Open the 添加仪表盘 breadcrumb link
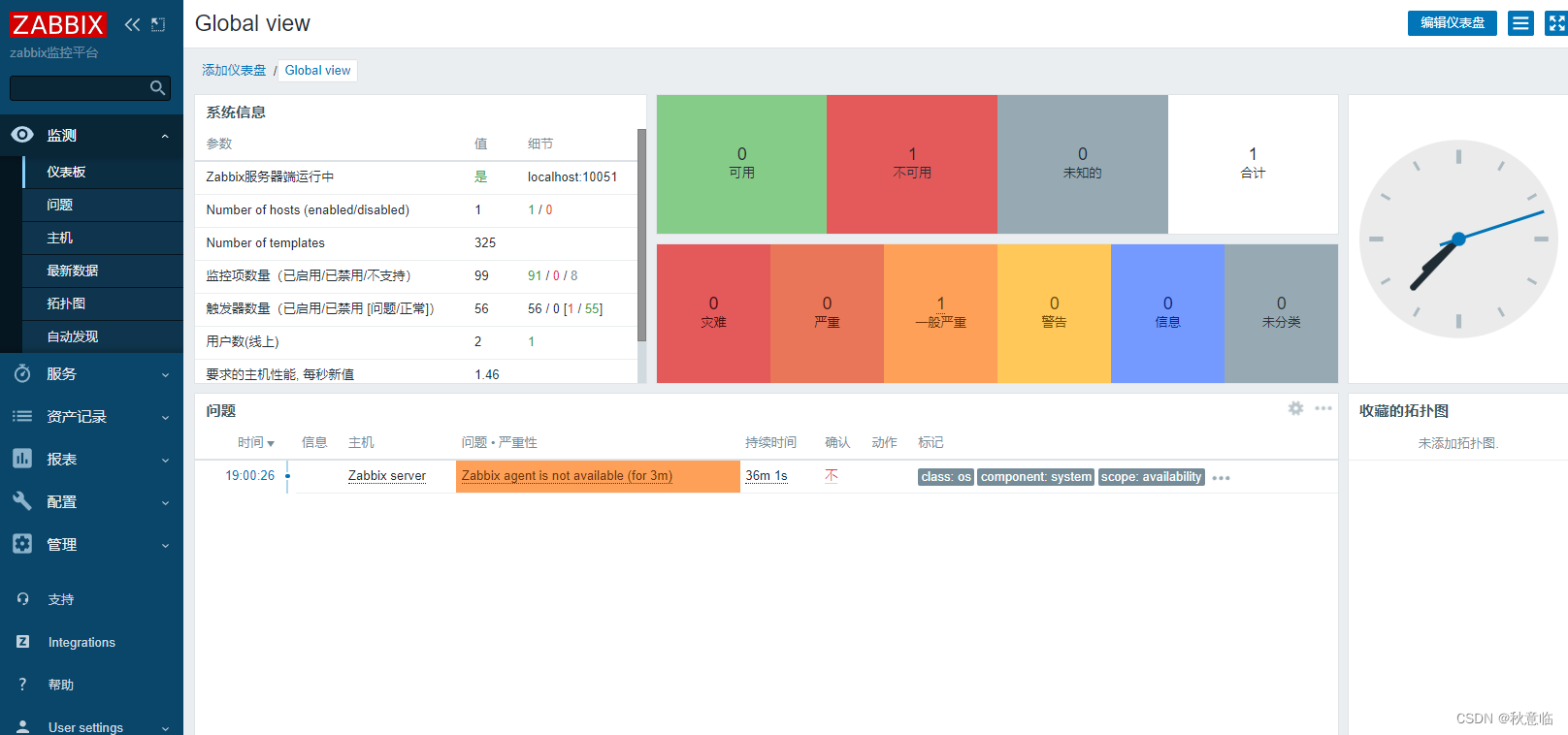The width and height of the screenshot is (1568, 735). tap(234, 70)
